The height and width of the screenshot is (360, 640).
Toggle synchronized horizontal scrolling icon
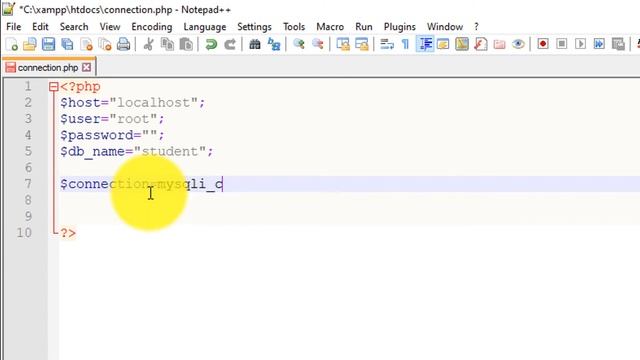coord(362,44)
